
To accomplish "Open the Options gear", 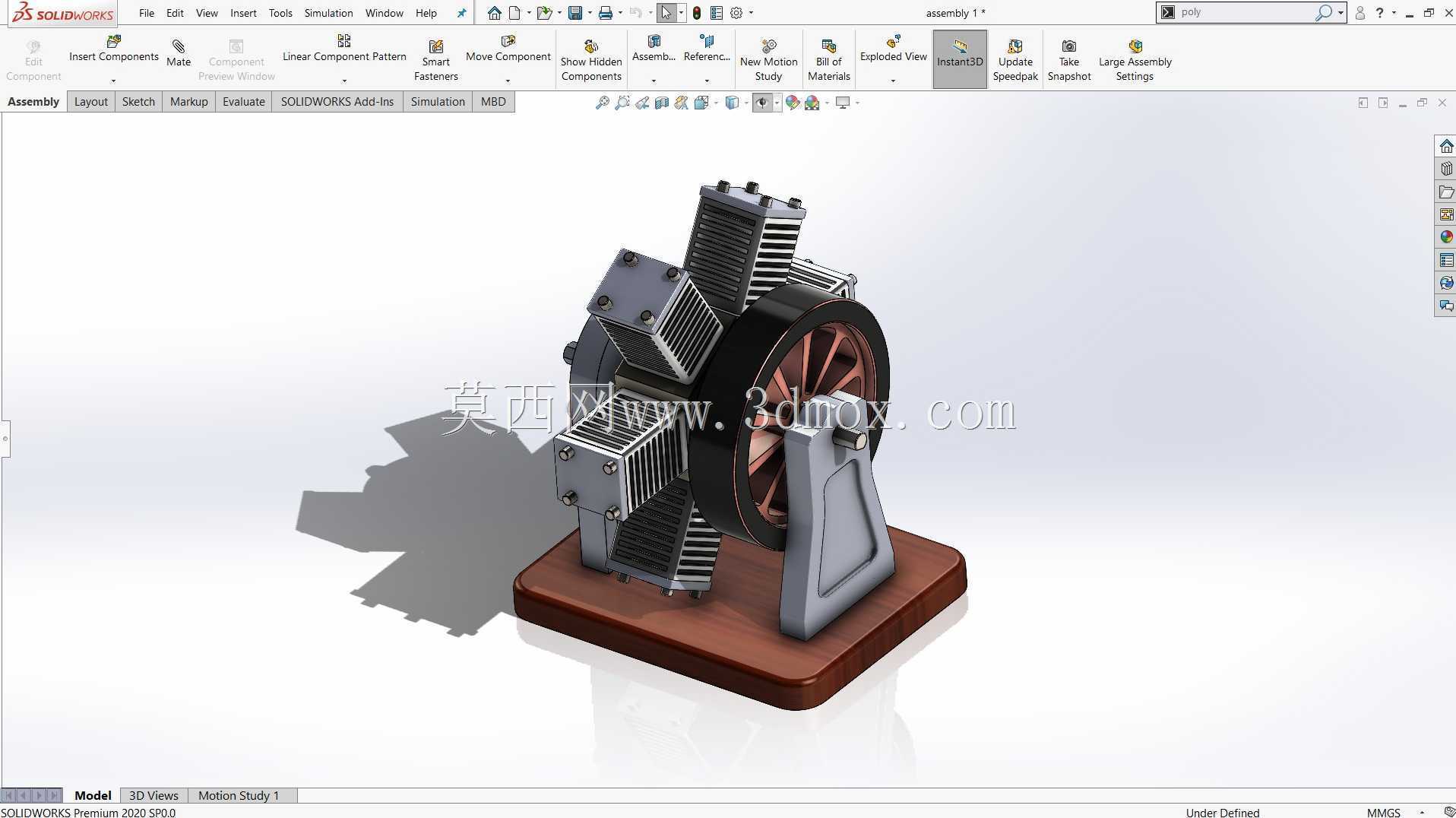I will pos(736,13).
